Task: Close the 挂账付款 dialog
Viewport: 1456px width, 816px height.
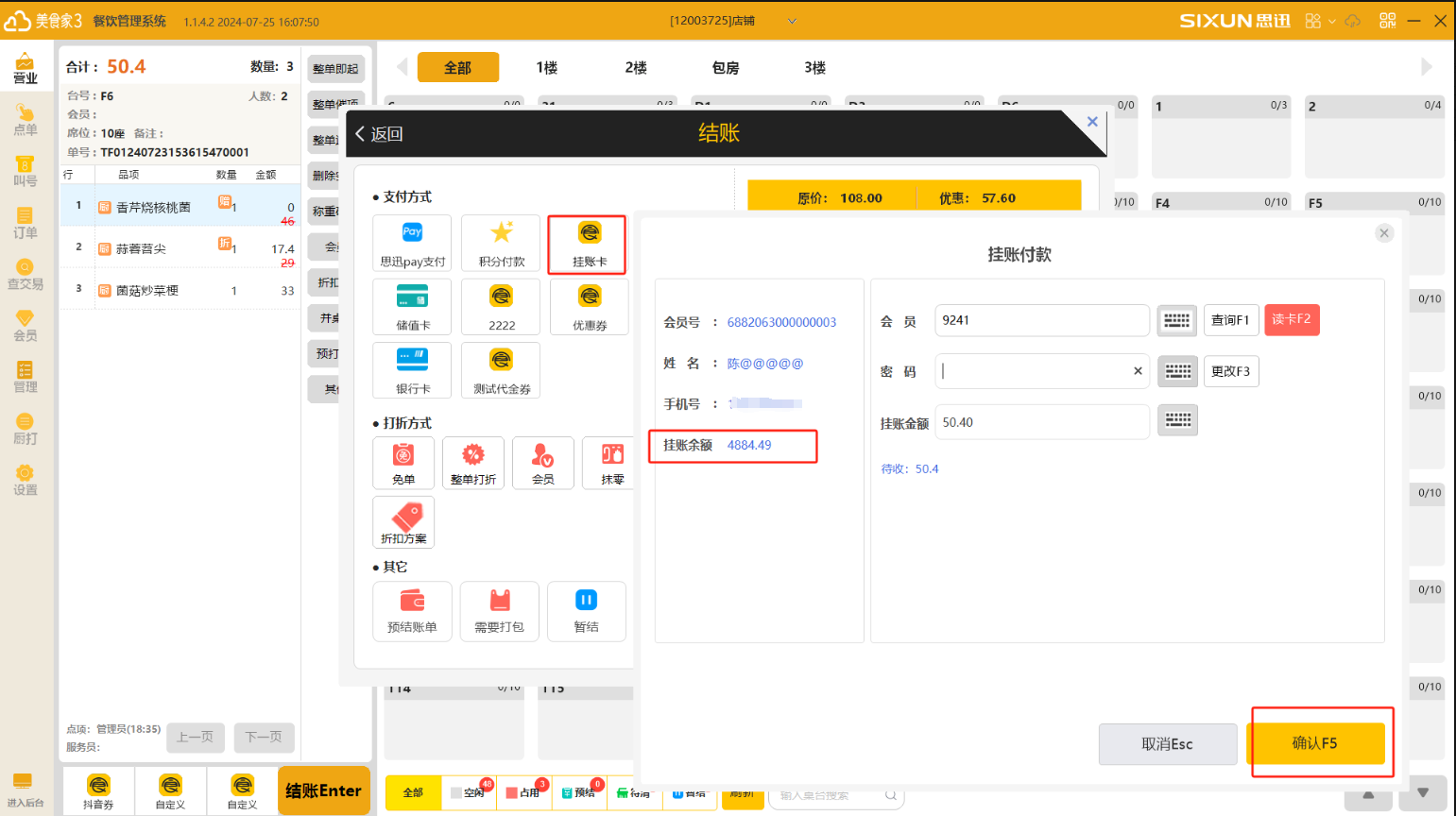Action: (1384, 233)
